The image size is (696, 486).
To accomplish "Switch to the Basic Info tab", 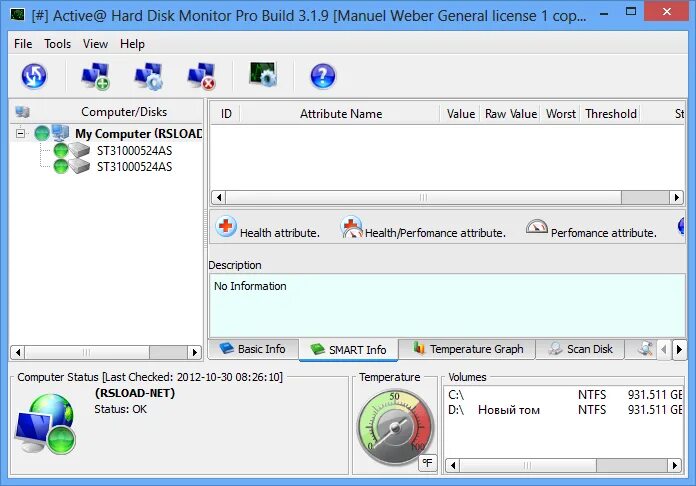I will click(x=253, y=349).
